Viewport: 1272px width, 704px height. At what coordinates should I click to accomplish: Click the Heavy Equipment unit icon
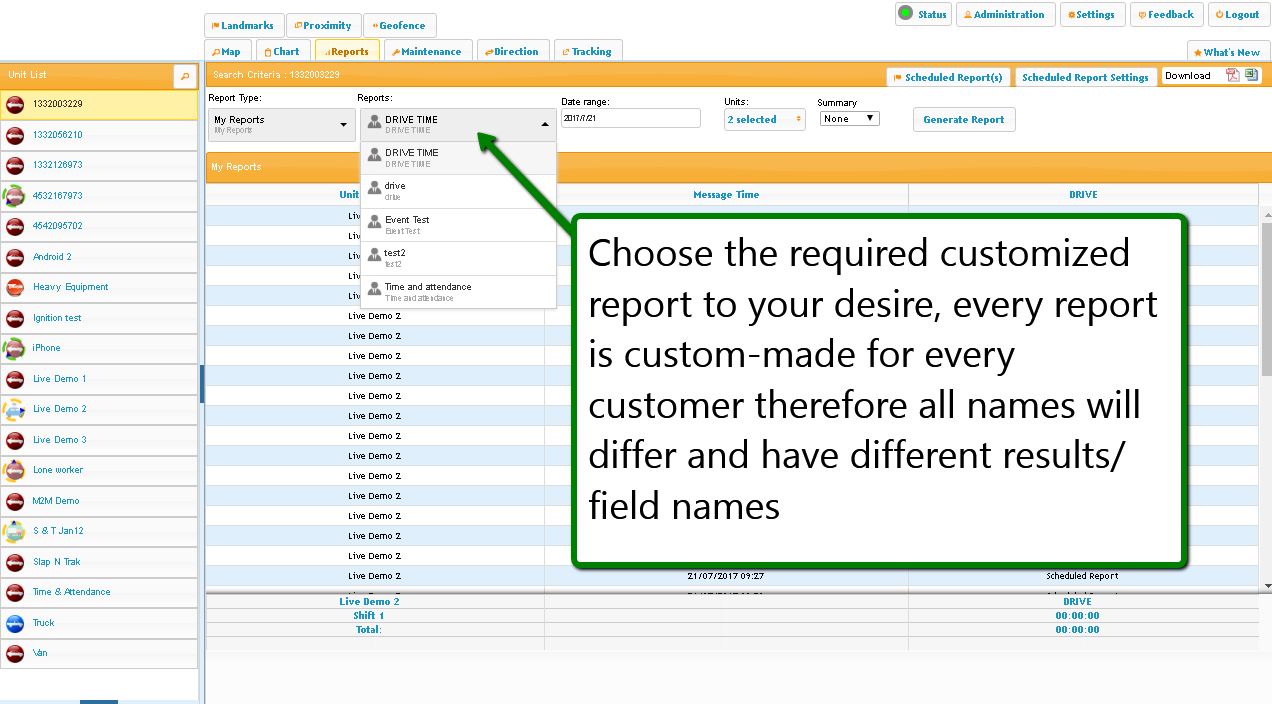point(15,288)
